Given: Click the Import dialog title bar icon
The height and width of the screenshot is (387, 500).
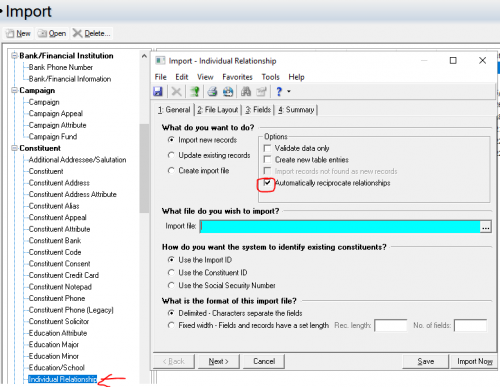Looking at the screenshot, I should [160, 61].
